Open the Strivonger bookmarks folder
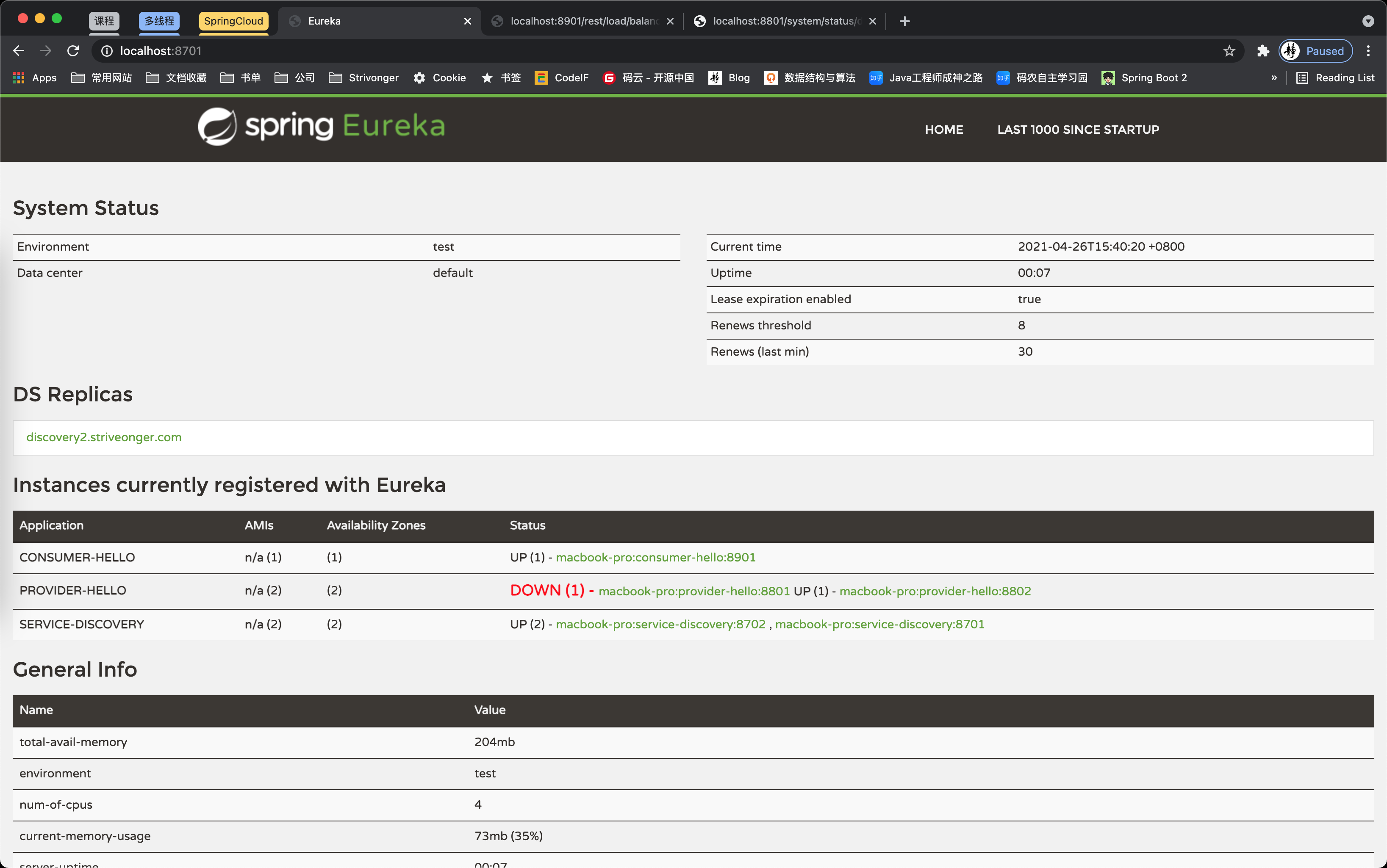This screenshot has height=868, width=1387. [x=363, y=77]
